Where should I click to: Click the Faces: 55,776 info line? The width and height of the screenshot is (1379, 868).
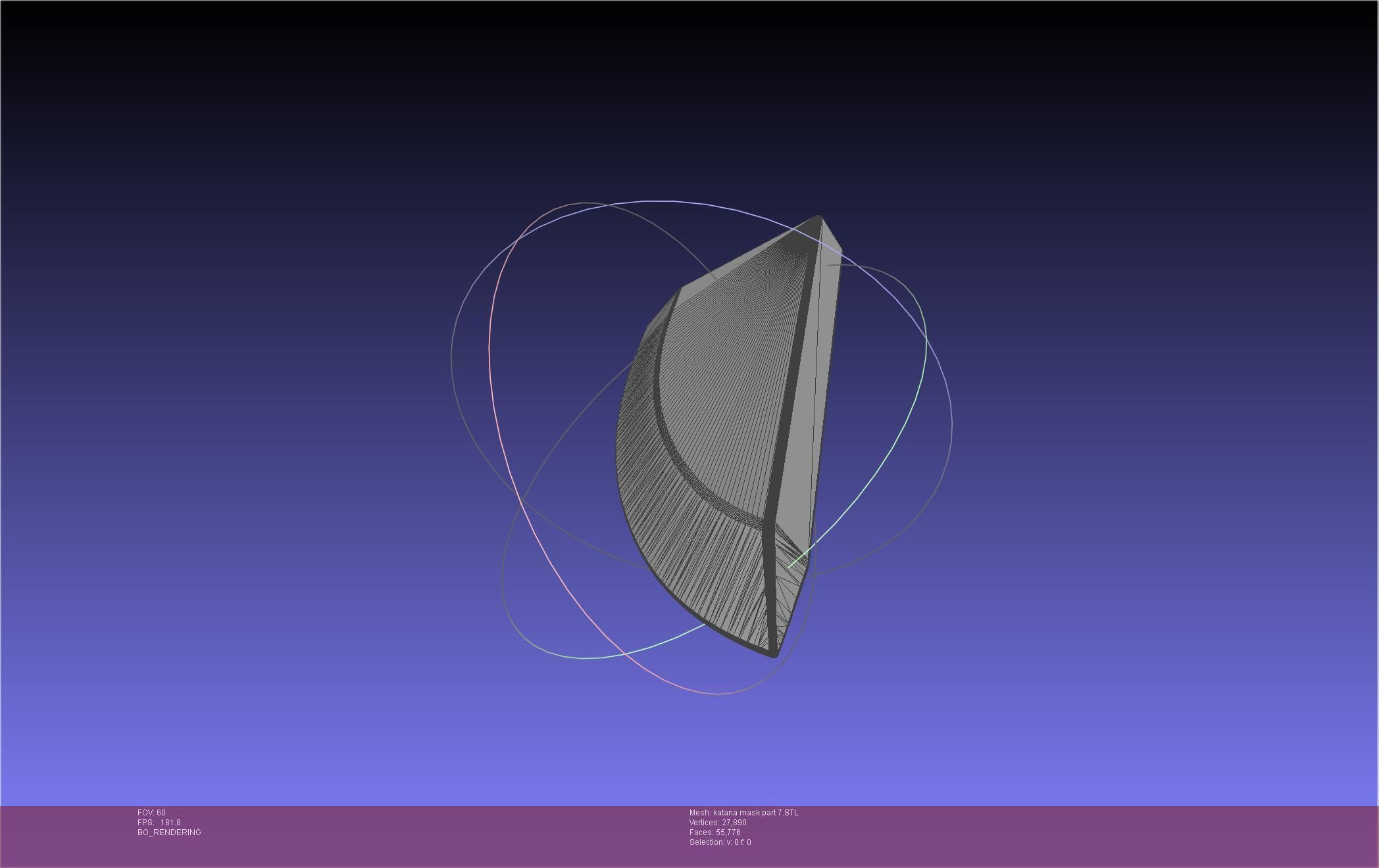coord(715,832)
